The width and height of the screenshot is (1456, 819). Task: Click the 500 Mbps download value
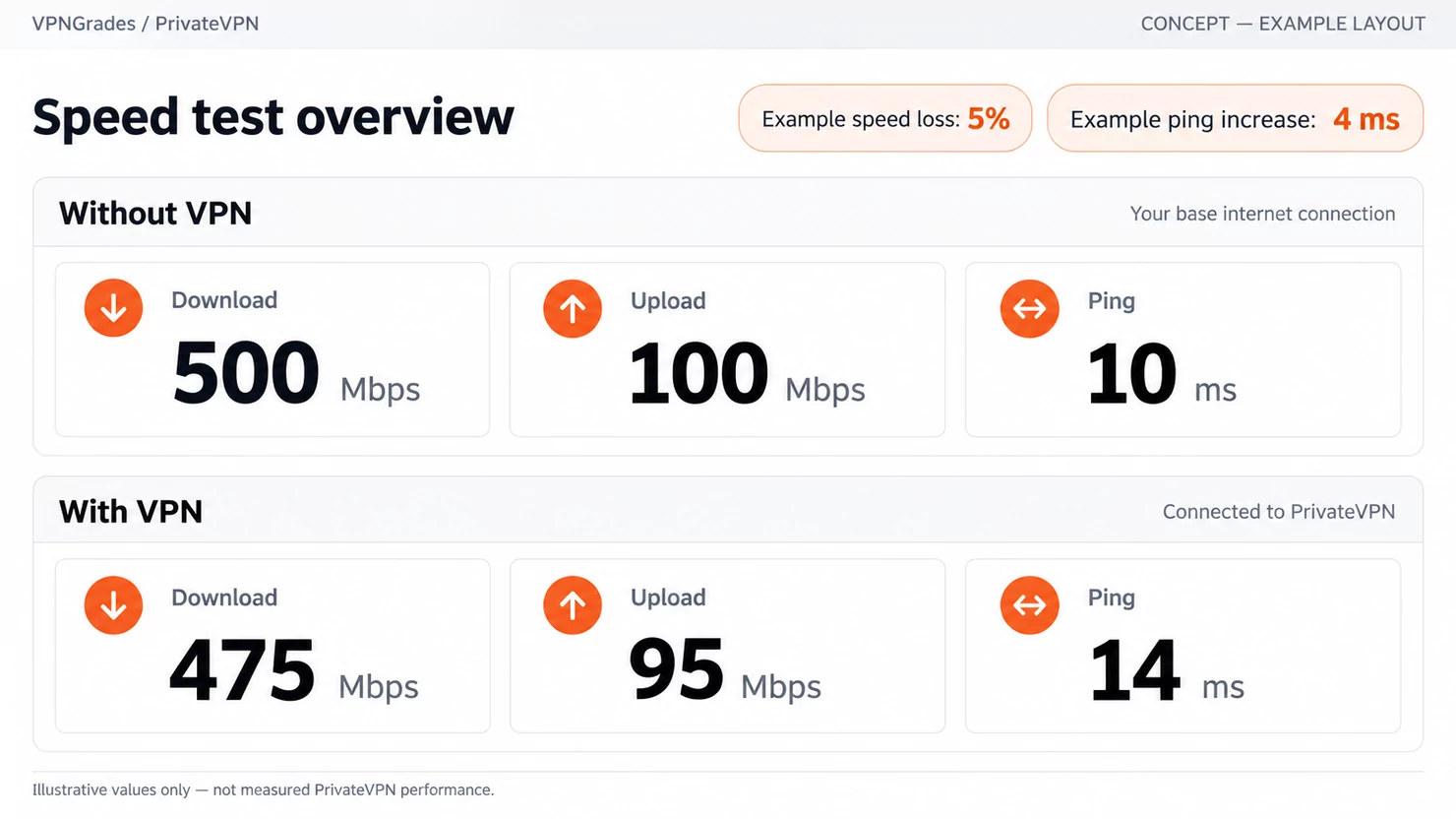pos(297,374)
